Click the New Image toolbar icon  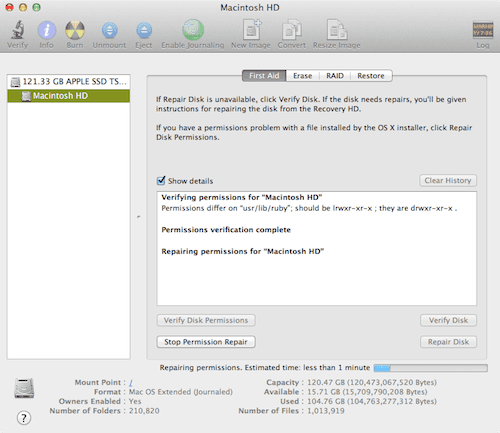(x=252, y=30)
